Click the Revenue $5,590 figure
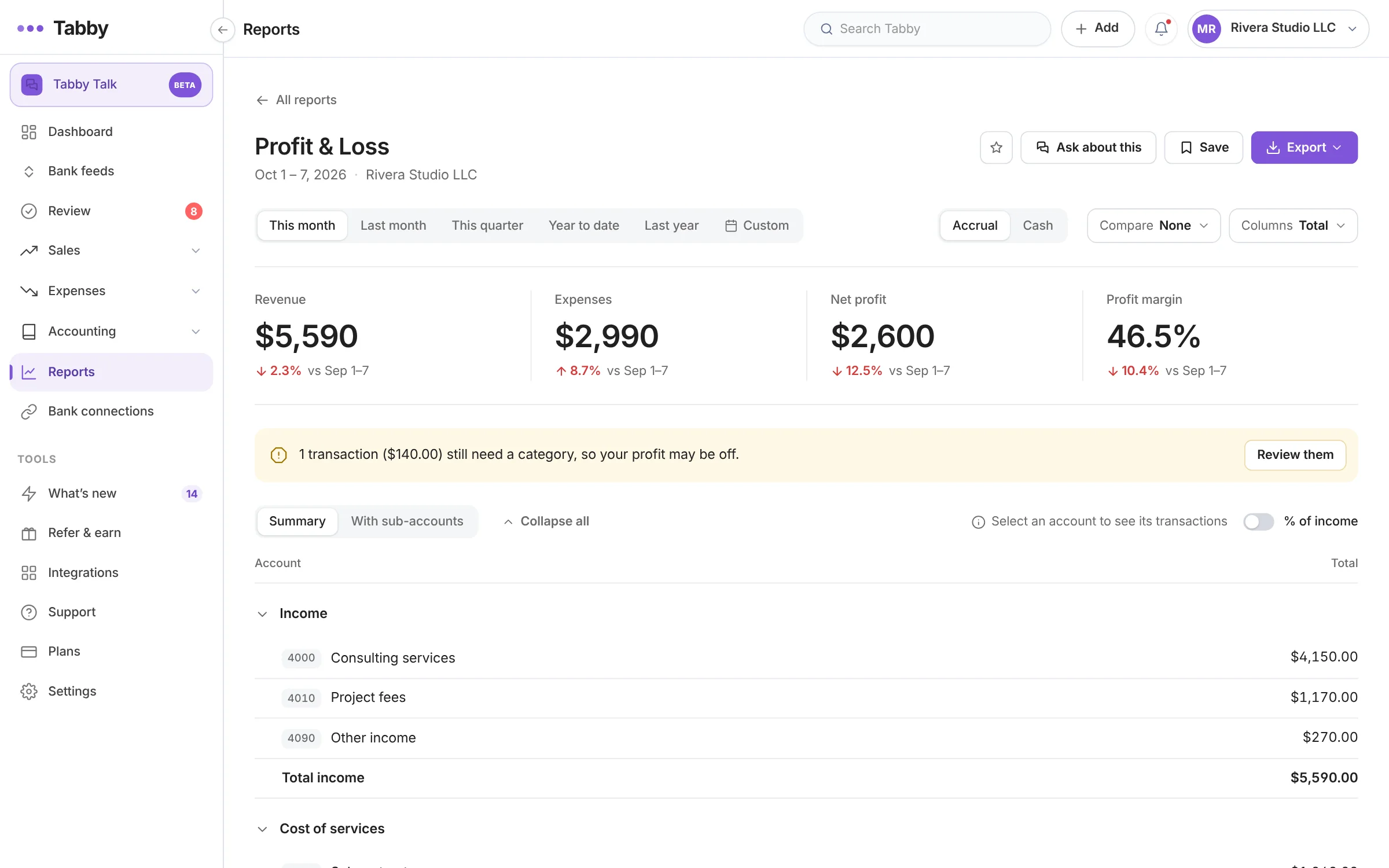This screenshot has width=1389, height=868. [306, 336]
